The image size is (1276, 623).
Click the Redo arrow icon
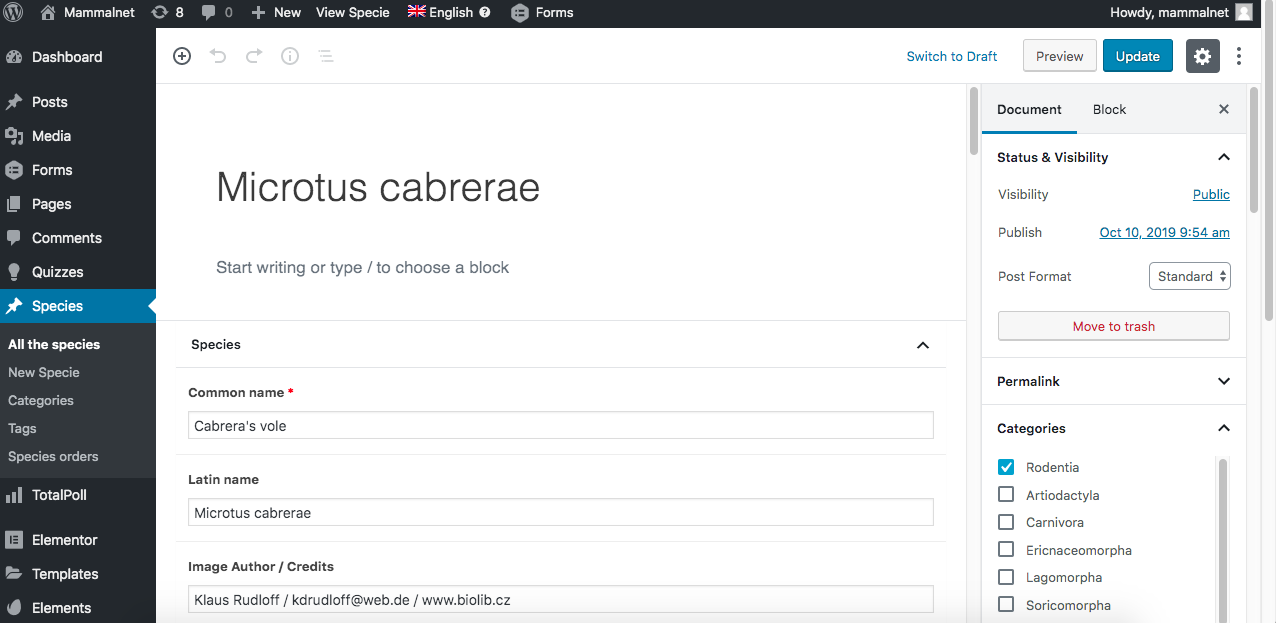[x=254, y=57]
